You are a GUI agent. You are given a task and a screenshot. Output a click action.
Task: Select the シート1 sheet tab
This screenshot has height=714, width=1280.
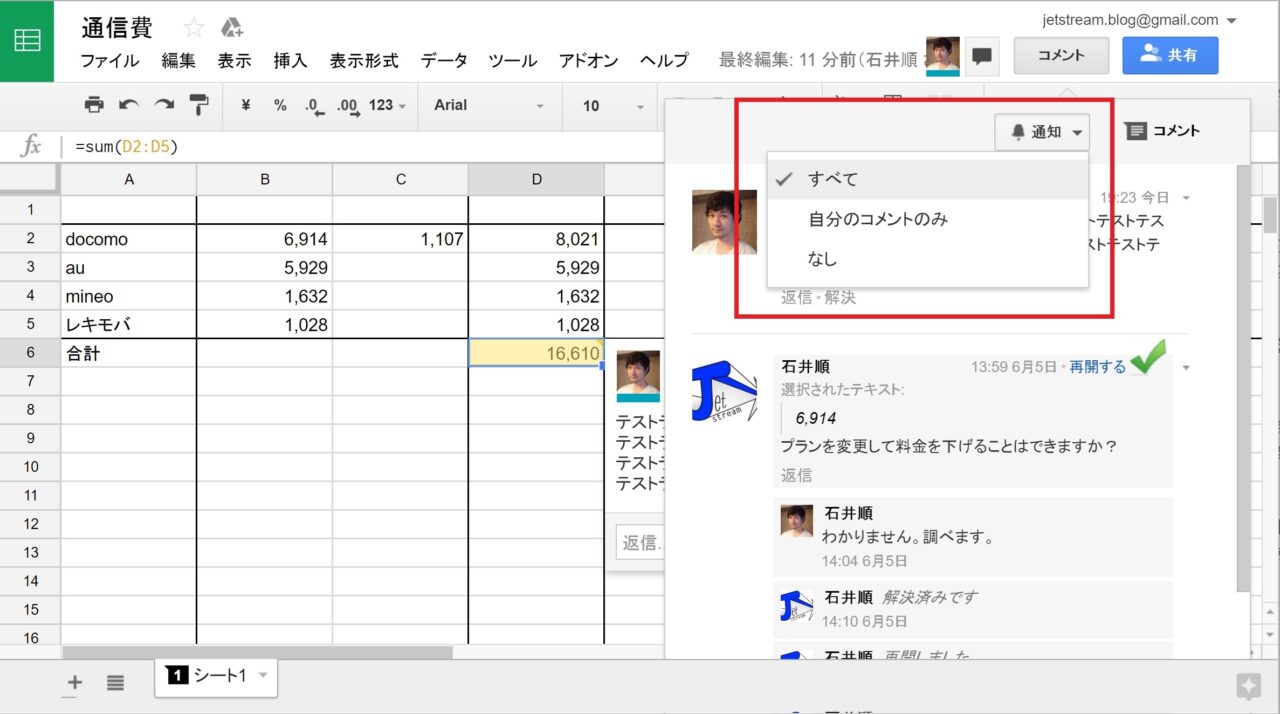point(216,676)
